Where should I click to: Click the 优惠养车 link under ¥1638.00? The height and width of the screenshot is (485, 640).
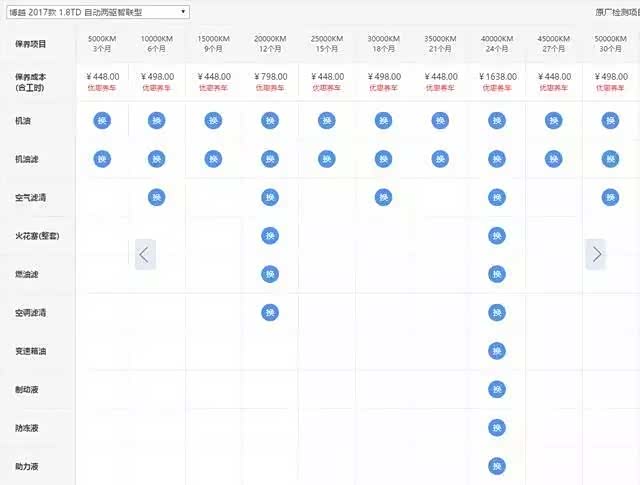pos(497,88)
